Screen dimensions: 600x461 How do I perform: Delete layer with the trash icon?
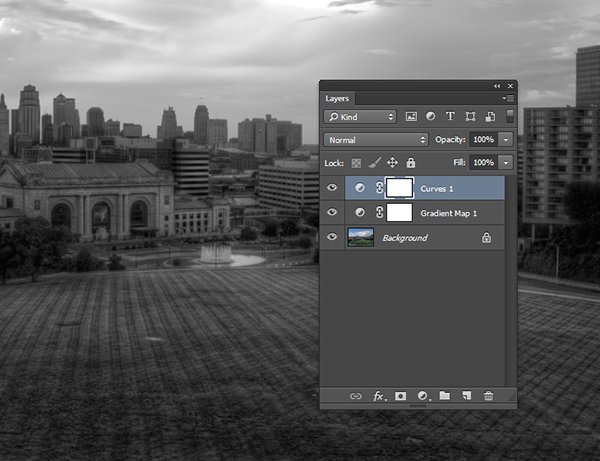[x=488, y=396]
